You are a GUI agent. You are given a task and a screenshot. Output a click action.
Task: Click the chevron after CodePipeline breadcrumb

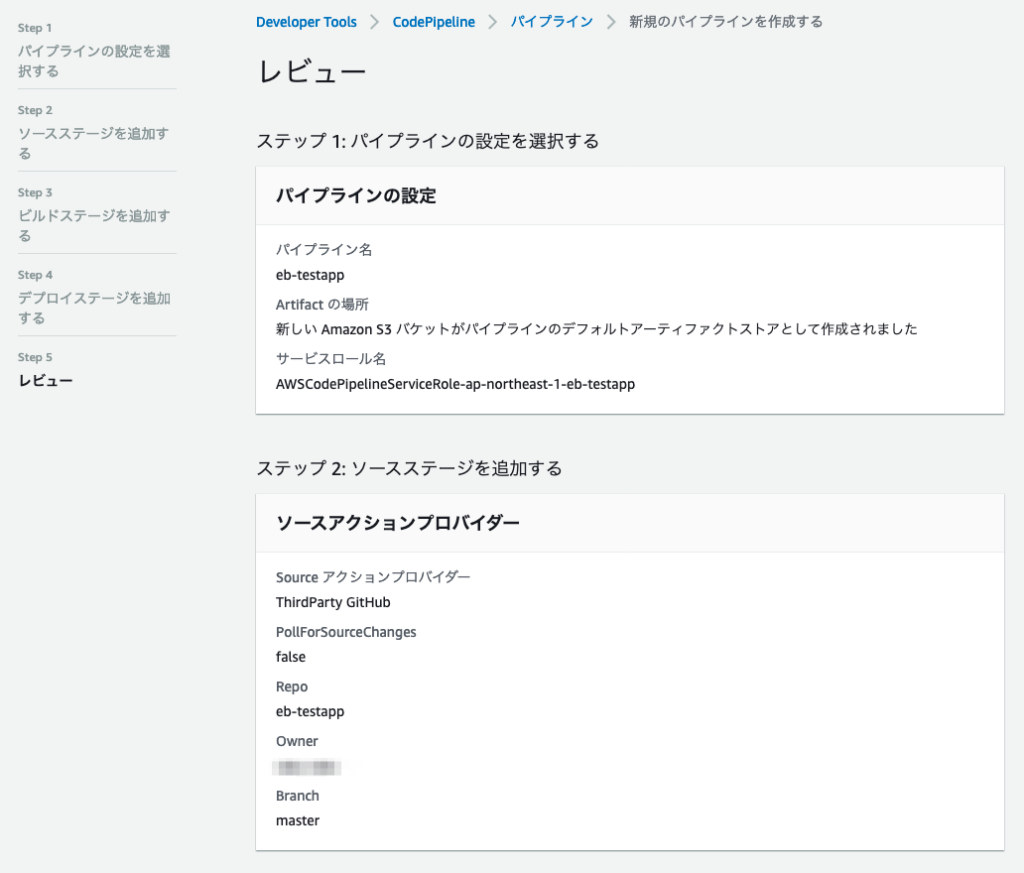pos(493,22)
